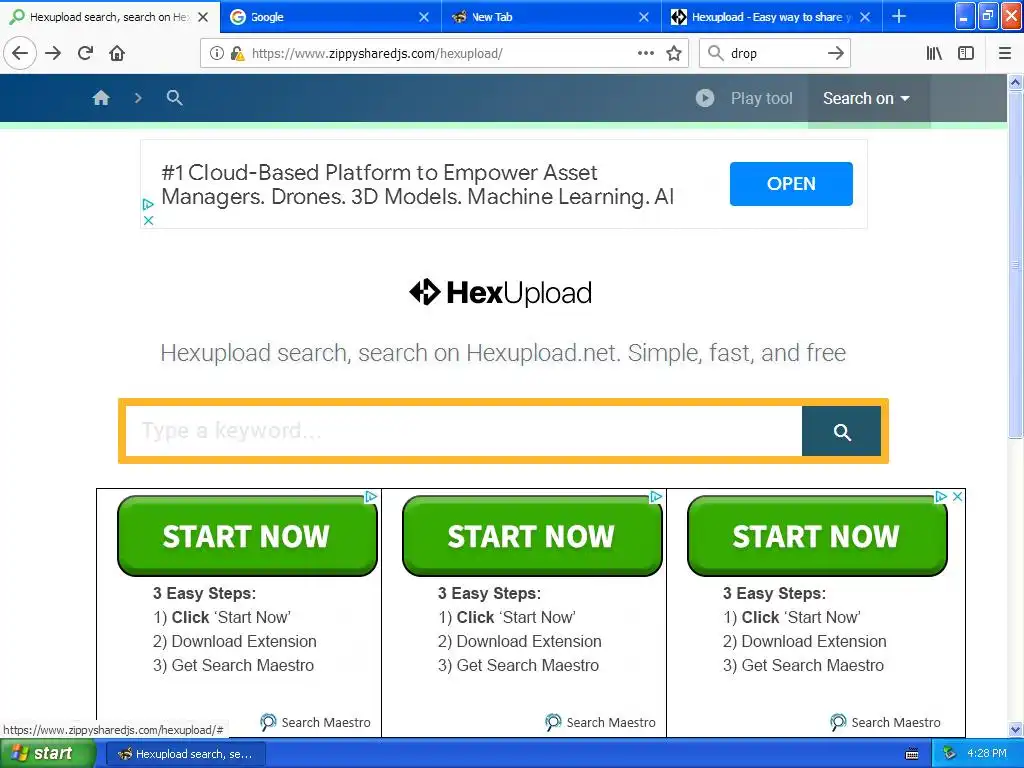Bookmark this page with the star icon
This screenshot has width=1024, height=768.
[x=674, y=54]
